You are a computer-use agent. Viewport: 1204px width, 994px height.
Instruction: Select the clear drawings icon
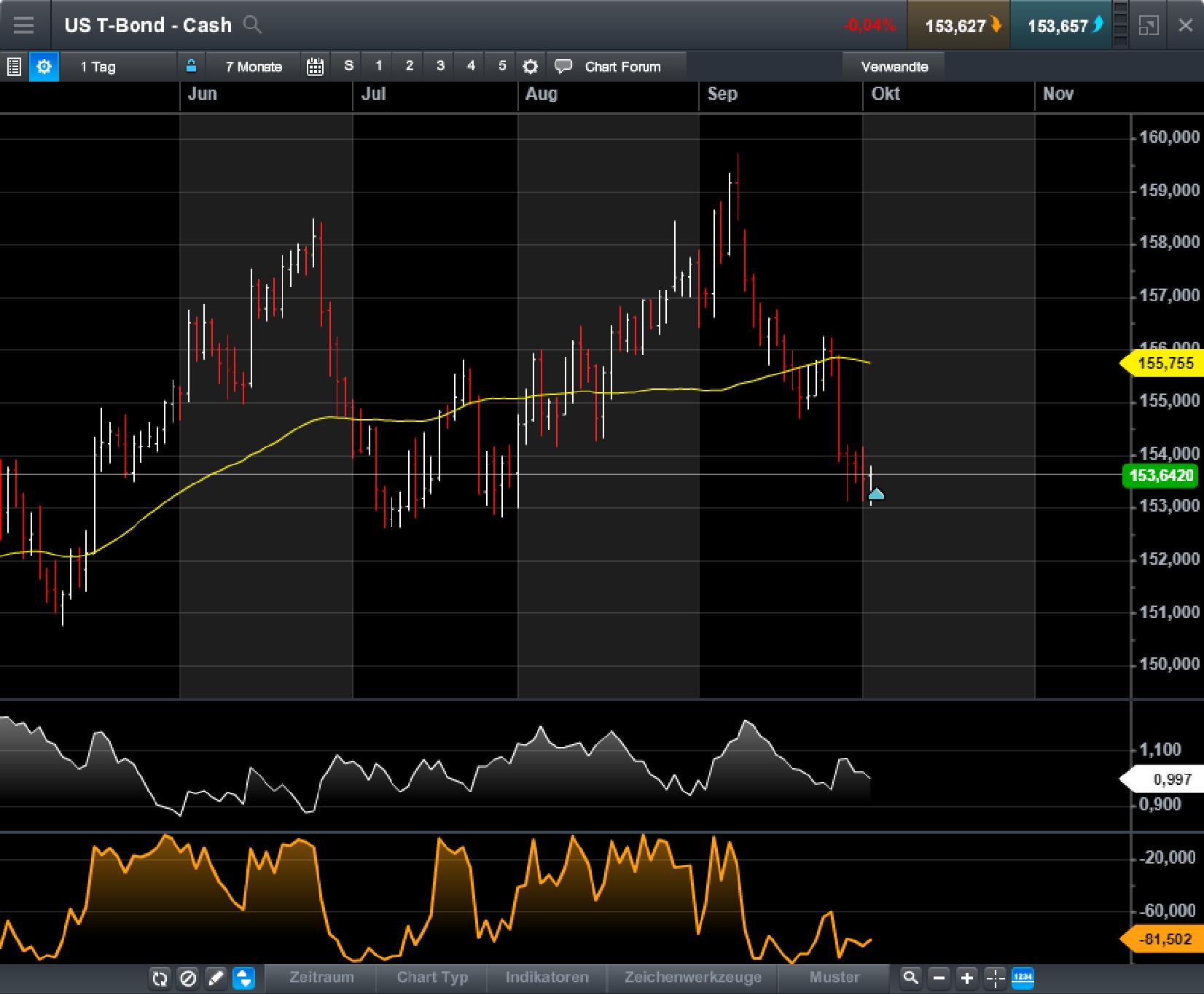click(x=188, y=979)
